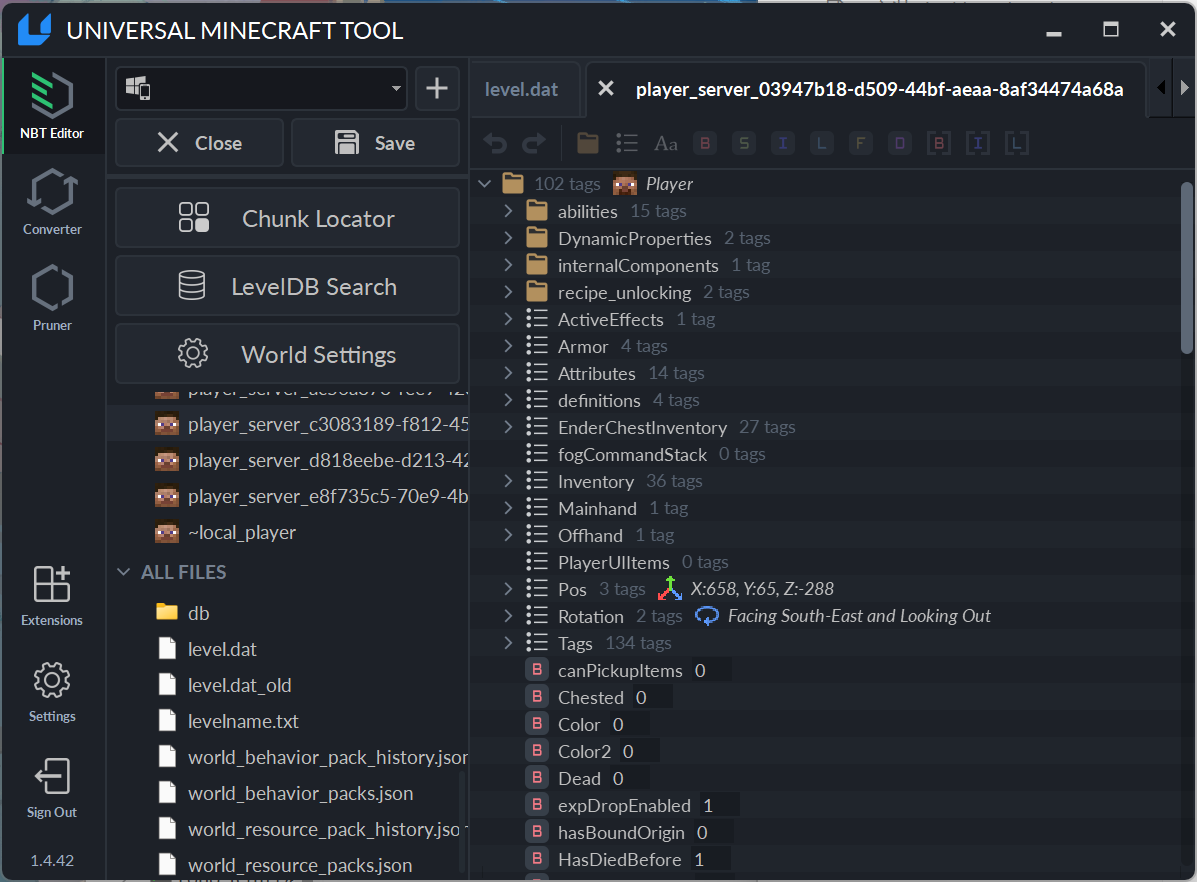Add a long (L) tag
The height and width of the screenshot is (882, 1197).
click(x=821, y=143)
